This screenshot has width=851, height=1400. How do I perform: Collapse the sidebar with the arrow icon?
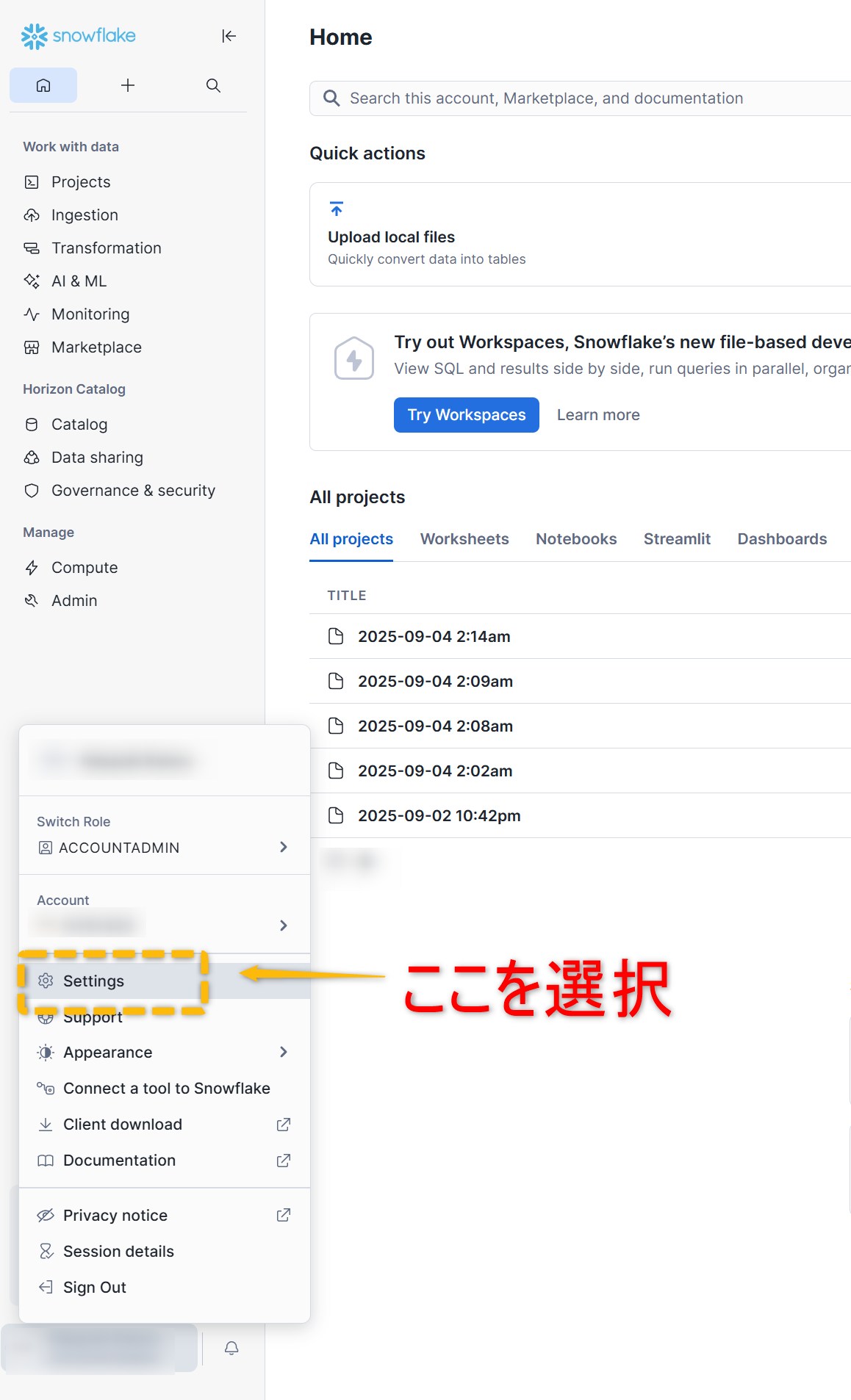pos(229,36)
